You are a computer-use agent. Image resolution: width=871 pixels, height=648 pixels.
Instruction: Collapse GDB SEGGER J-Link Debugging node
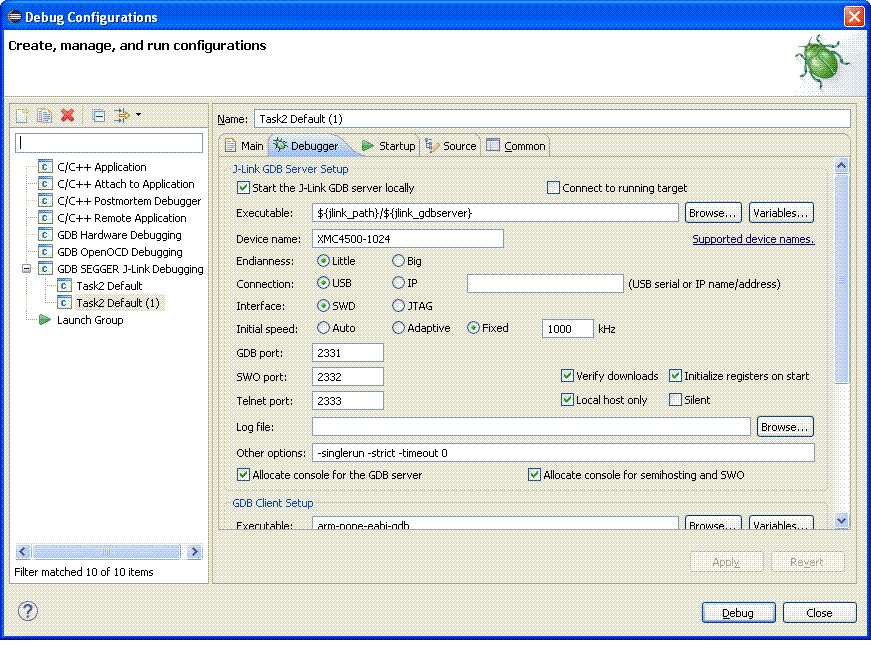point(26,269)
